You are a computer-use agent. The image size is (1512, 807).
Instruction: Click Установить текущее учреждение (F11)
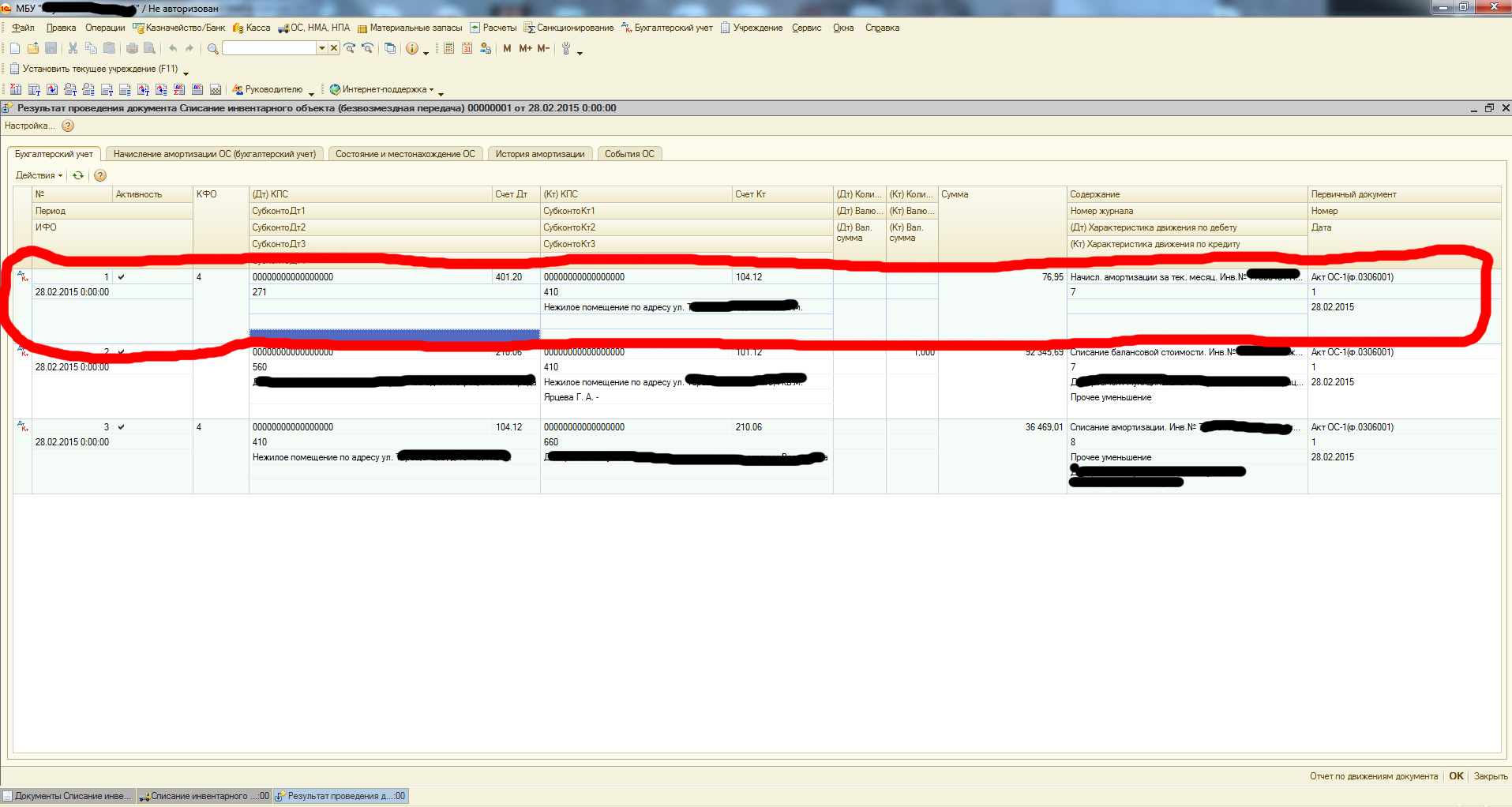click(94, 69)
